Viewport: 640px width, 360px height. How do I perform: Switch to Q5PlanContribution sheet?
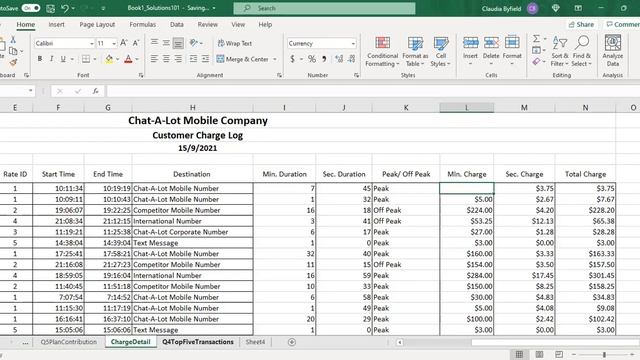point(69,342)
